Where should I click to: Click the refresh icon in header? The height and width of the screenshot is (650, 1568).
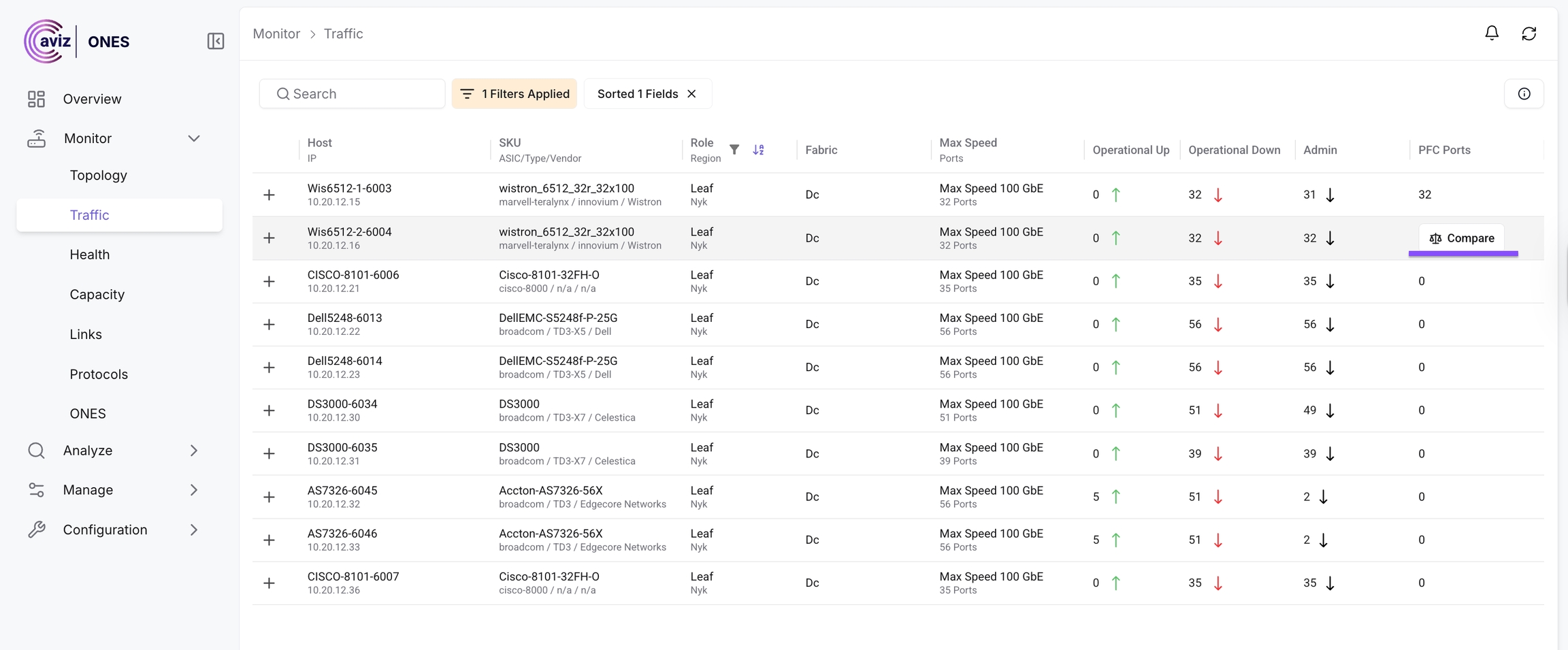[x=1529, y=33]
